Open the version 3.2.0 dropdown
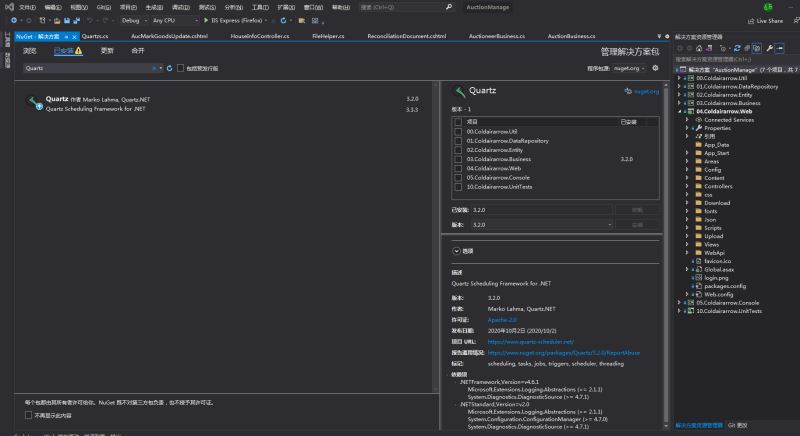 click(x=542, y=224)
